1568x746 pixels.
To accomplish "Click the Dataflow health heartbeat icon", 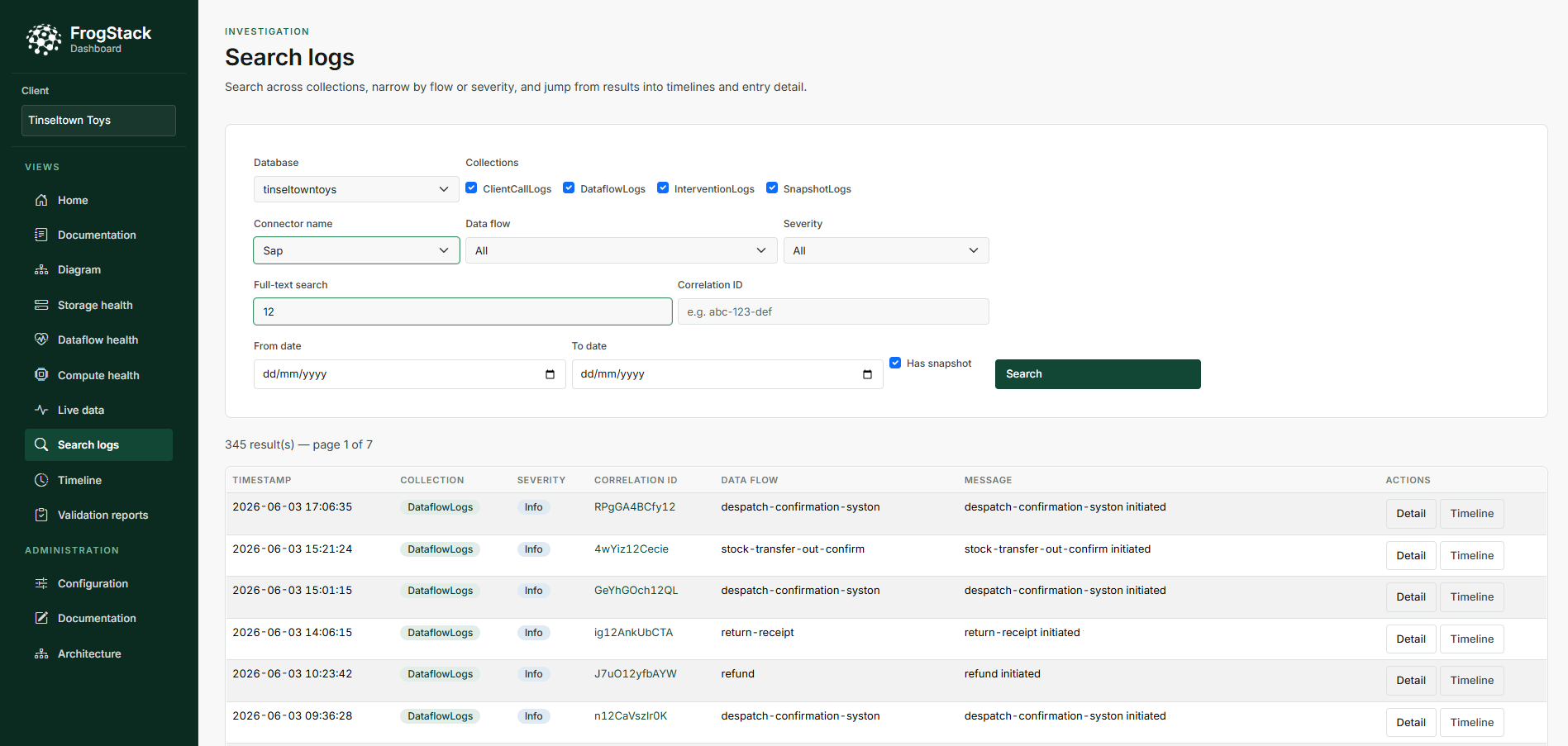I will click(41, 340).
